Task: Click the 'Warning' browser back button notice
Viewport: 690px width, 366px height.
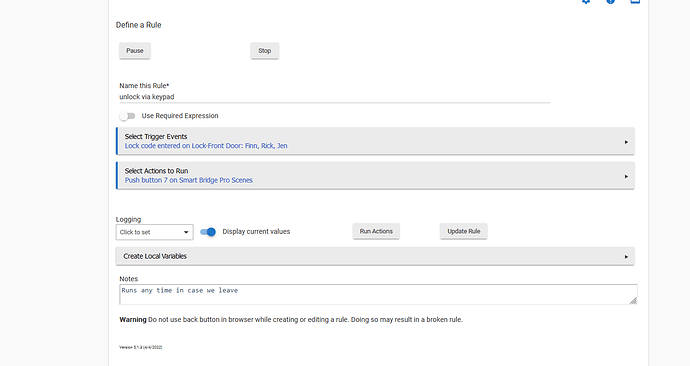Action: coord(291,319)
